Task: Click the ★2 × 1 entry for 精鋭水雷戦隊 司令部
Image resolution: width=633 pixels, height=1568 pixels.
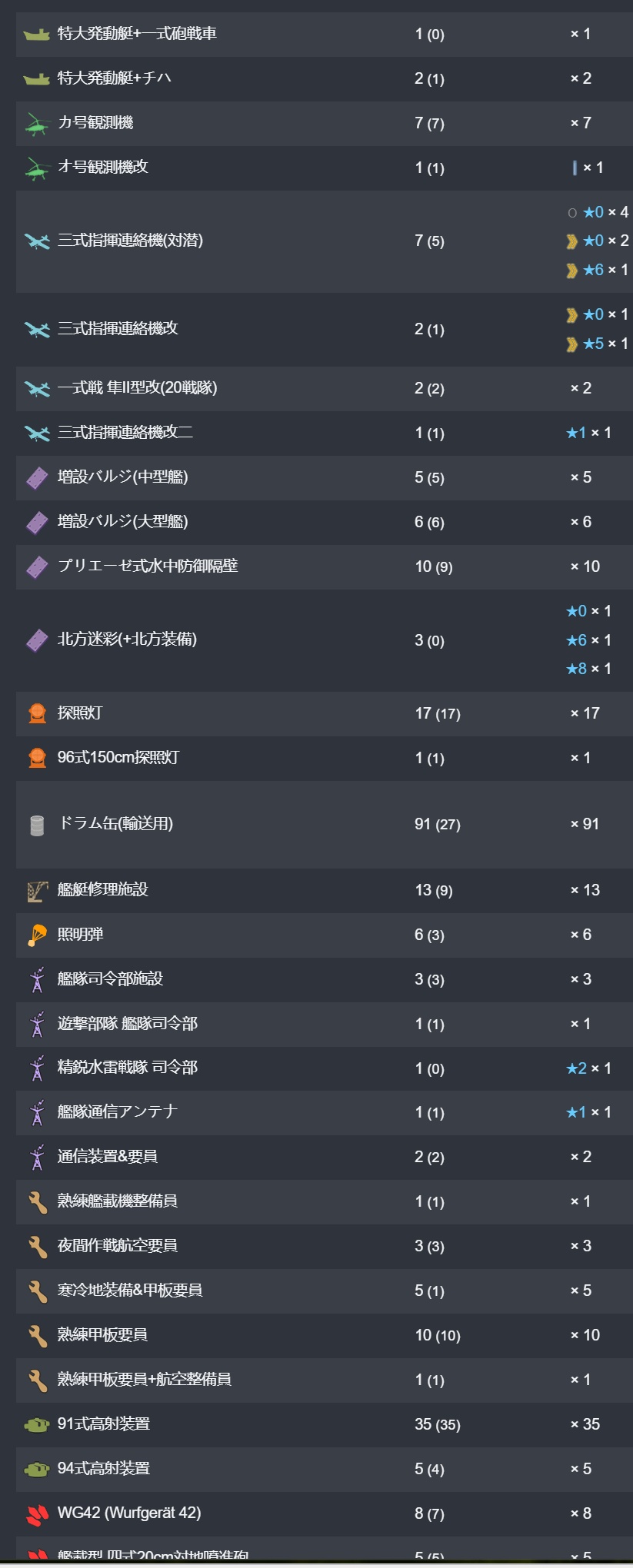Action: tap(588, 1068)
